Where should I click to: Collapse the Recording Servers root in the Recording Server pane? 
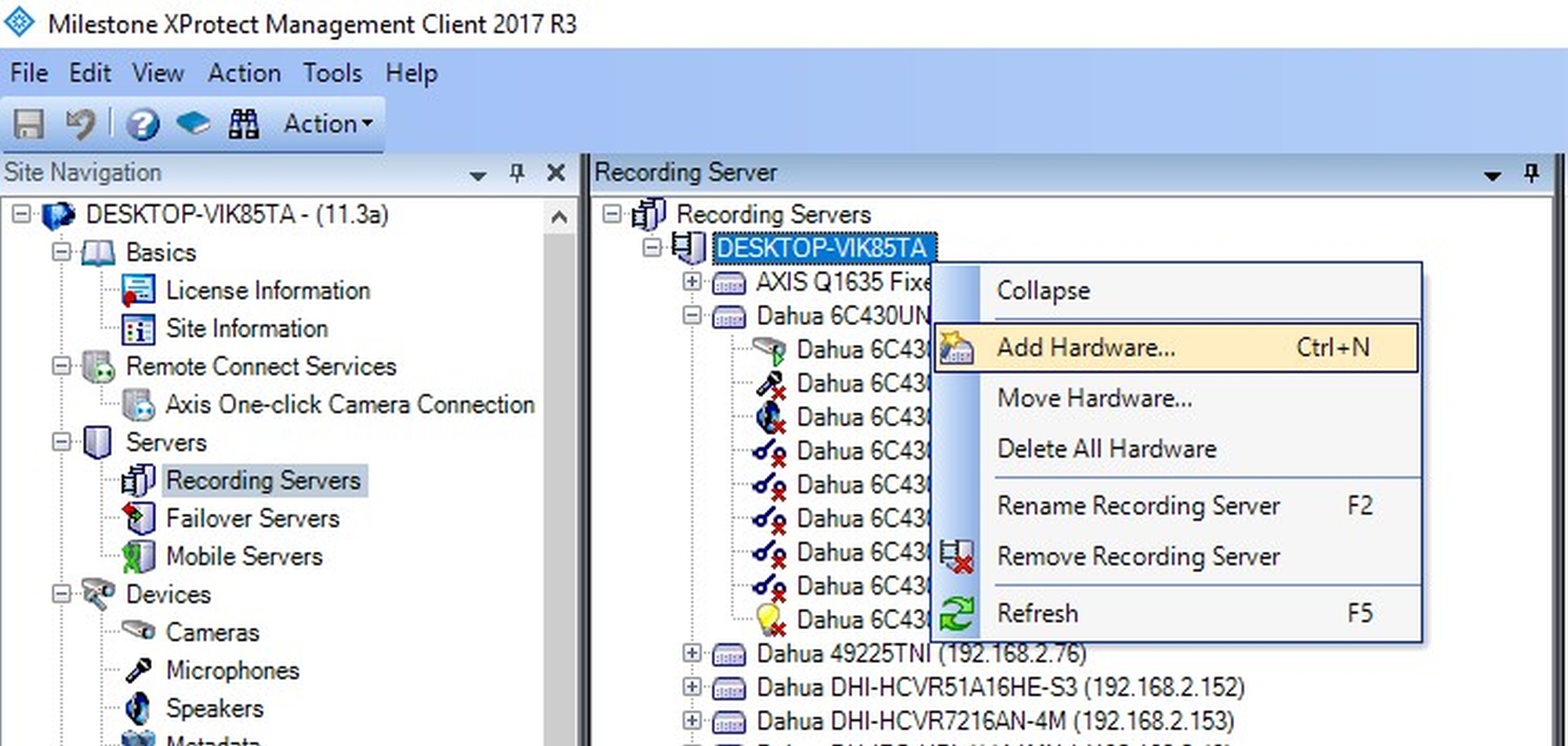[612, 214]
